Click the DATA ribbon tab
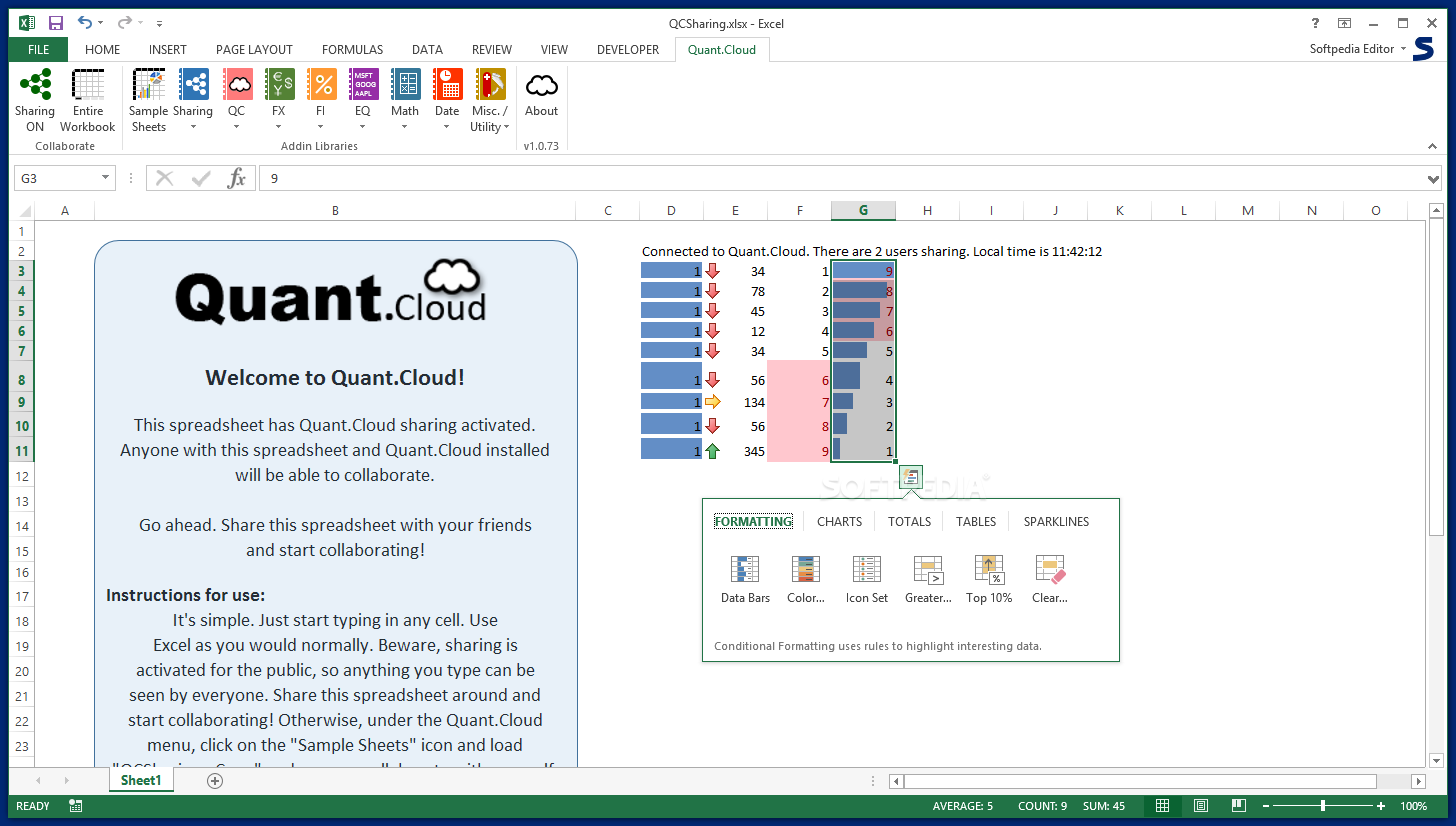Viewport: 1456px width, 826px height. tap(427, 49)
